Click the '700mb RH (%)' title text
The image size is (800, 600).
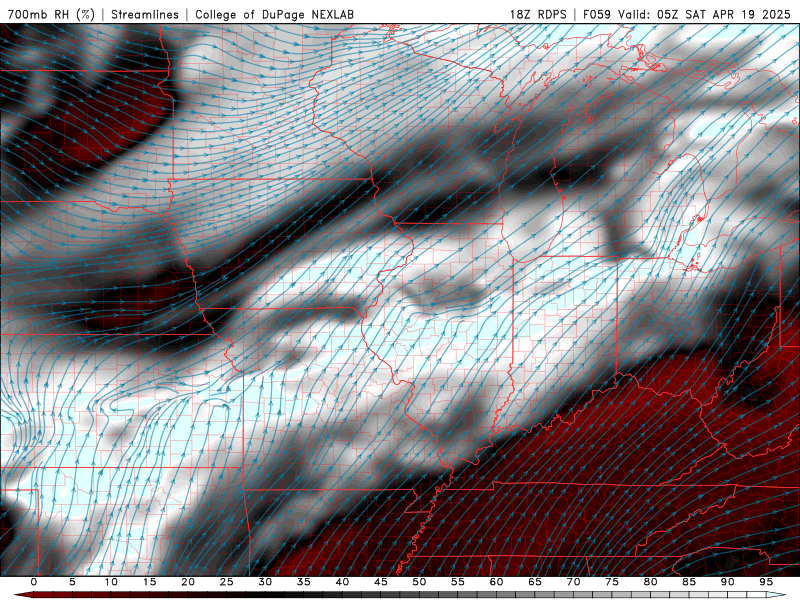[x=51, y=14]
